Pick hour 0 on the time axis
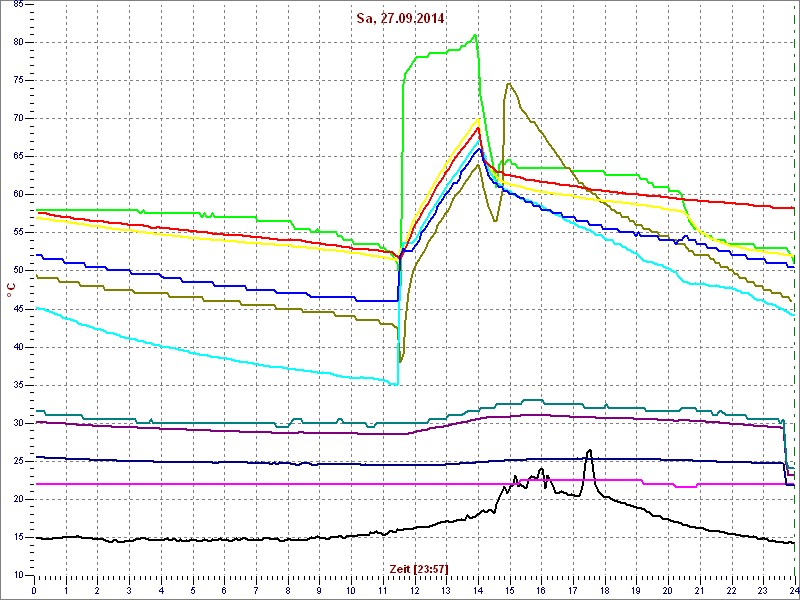 [34, 591]
